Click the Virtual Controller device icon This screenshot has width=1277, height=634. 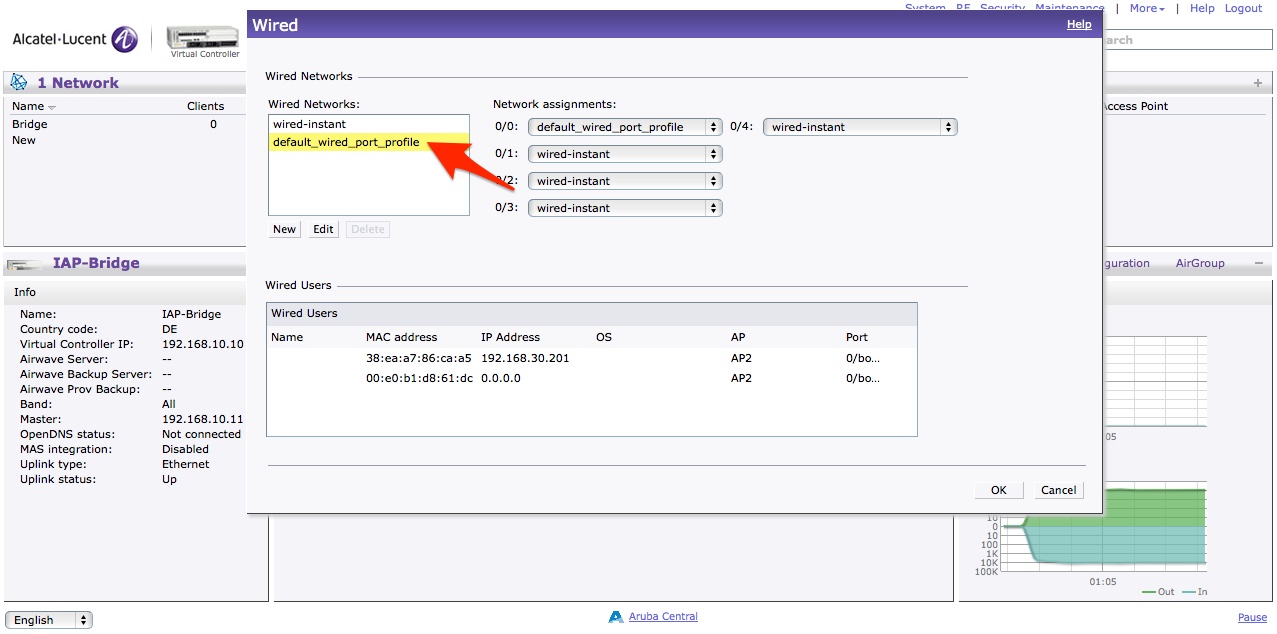pos(204,38)
